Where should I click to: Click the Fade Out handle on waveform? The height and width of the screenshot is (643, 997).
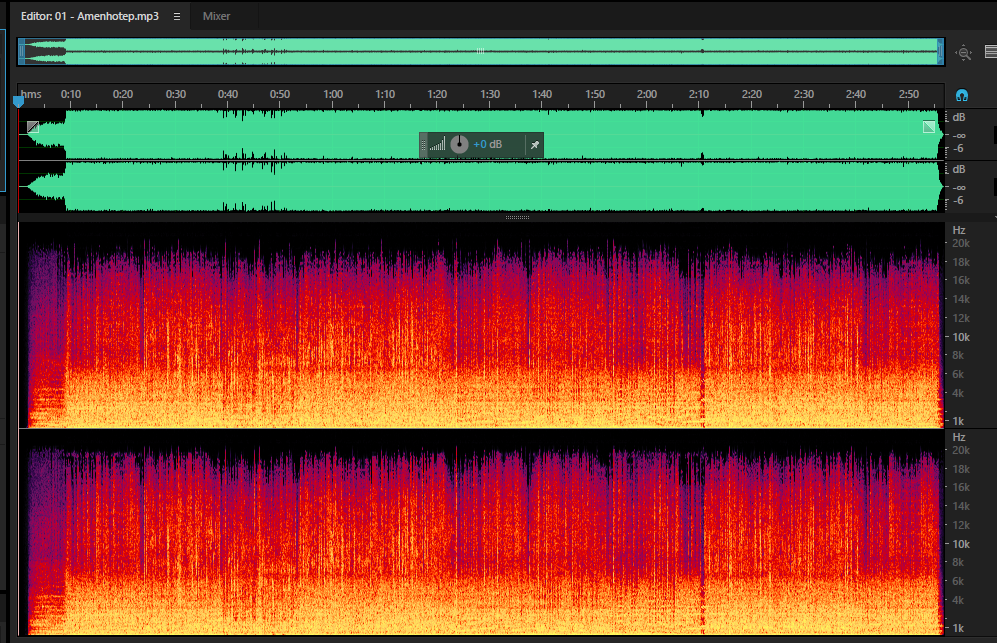(929, 127)
